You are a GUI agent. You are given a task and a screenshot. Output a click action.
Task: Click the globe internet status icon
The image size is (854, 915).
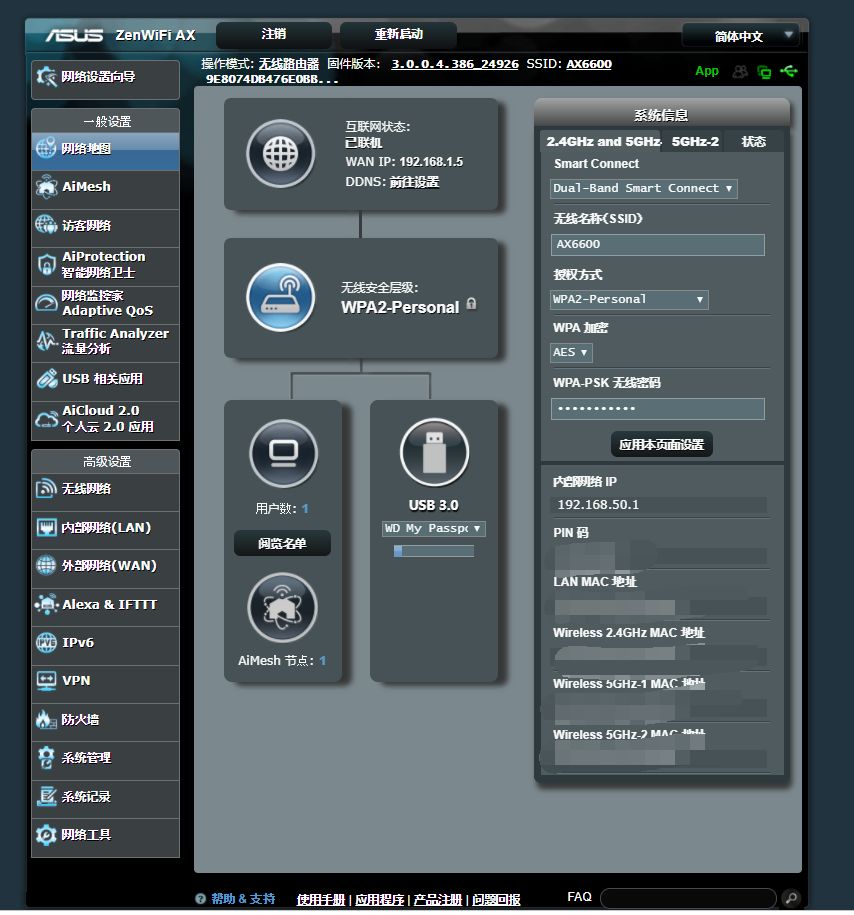pos(281,154)
